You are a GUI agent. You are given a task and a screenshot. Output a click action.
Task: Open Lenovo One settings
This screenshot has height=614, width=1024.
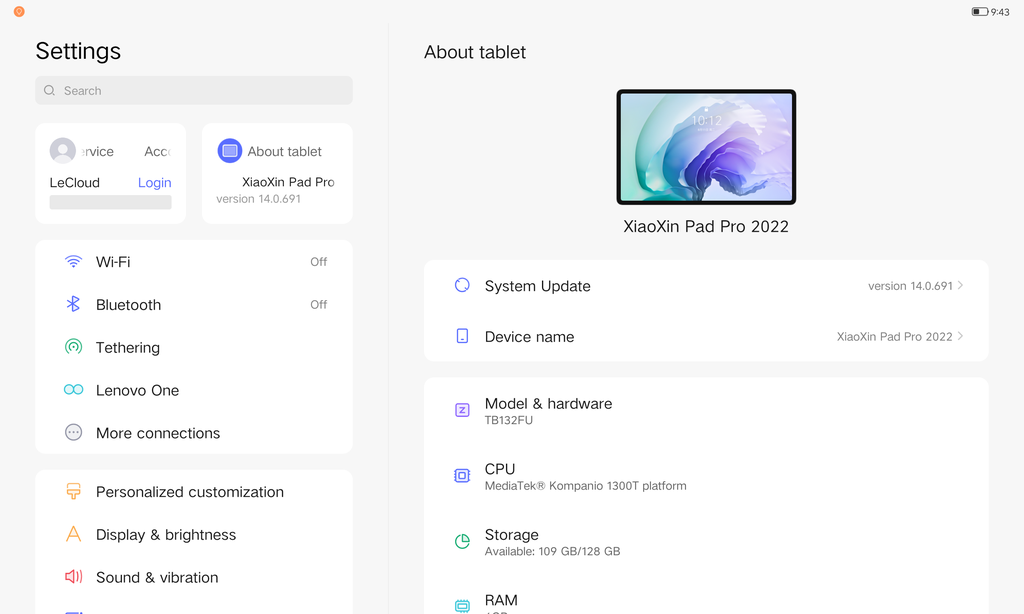point(194,390)
